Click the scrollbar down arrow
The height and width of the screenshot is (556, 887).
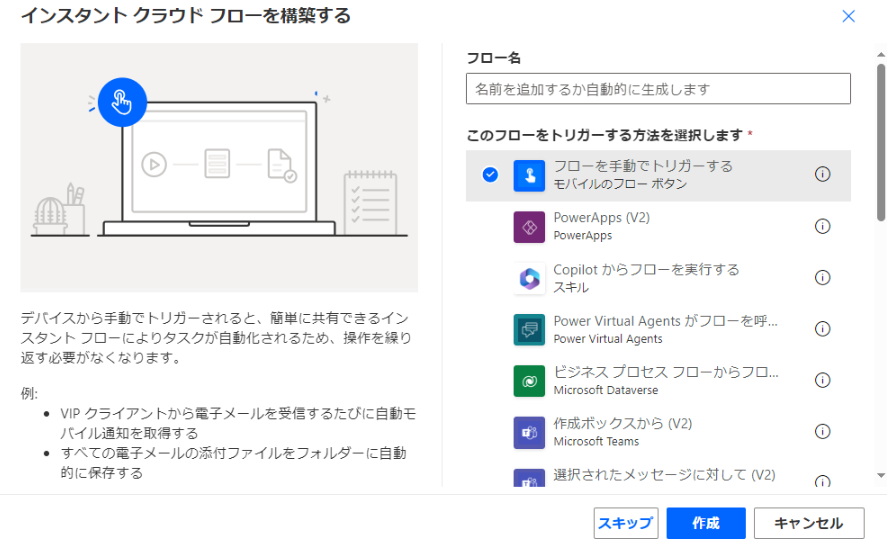pos(881,476)
